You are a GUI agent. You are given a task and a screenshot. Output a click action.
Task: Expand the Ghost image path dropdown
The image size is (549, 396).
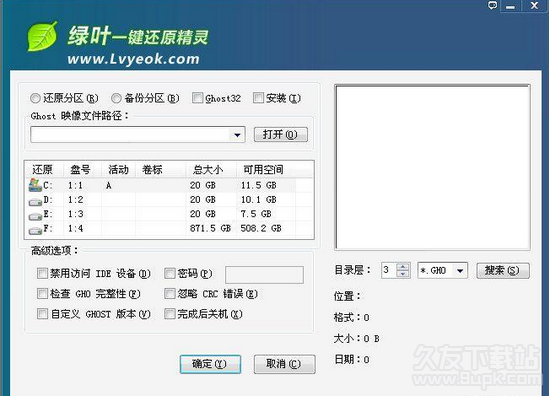[x=237, y=135]
